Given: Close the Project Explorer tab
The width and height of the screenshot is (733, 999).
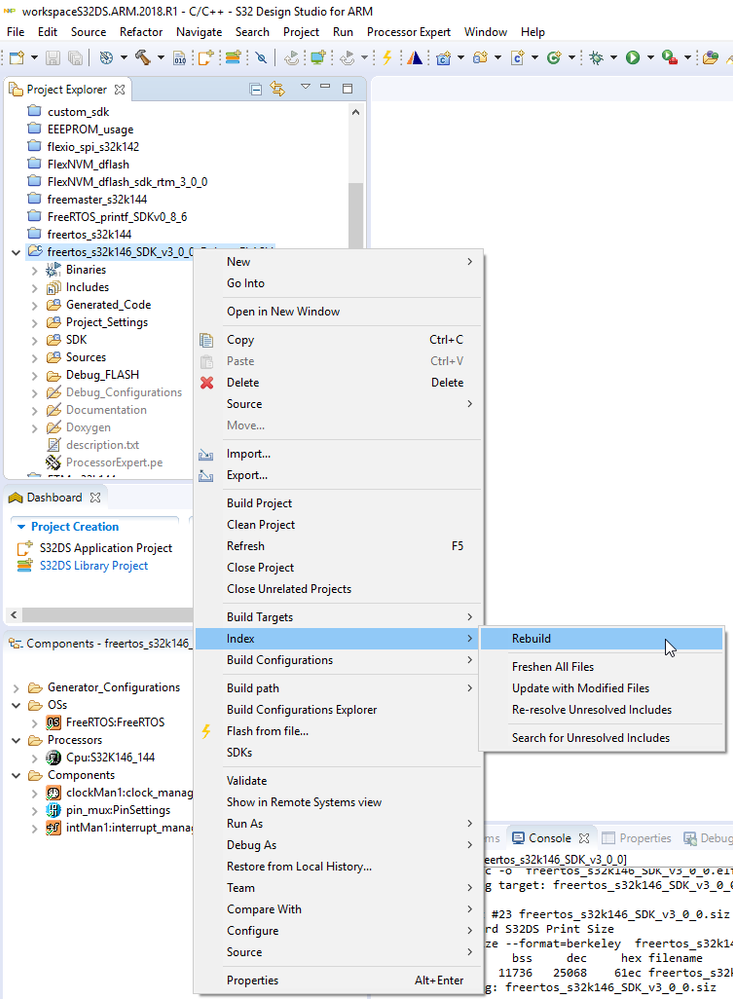Looking at the screenshot, I should (120, 90).
